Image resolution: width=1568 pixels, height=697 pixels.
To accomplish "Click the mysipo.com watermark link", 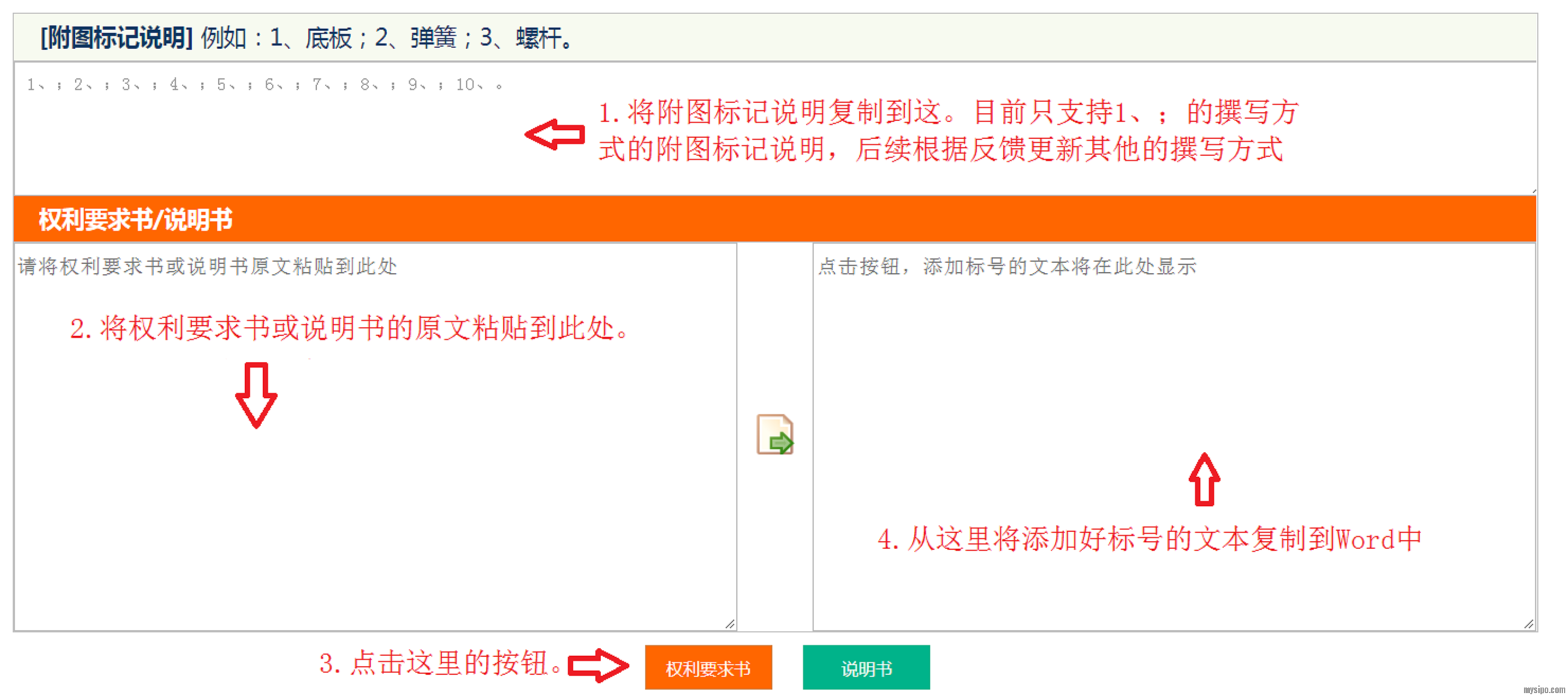I will pos(1544,690).
